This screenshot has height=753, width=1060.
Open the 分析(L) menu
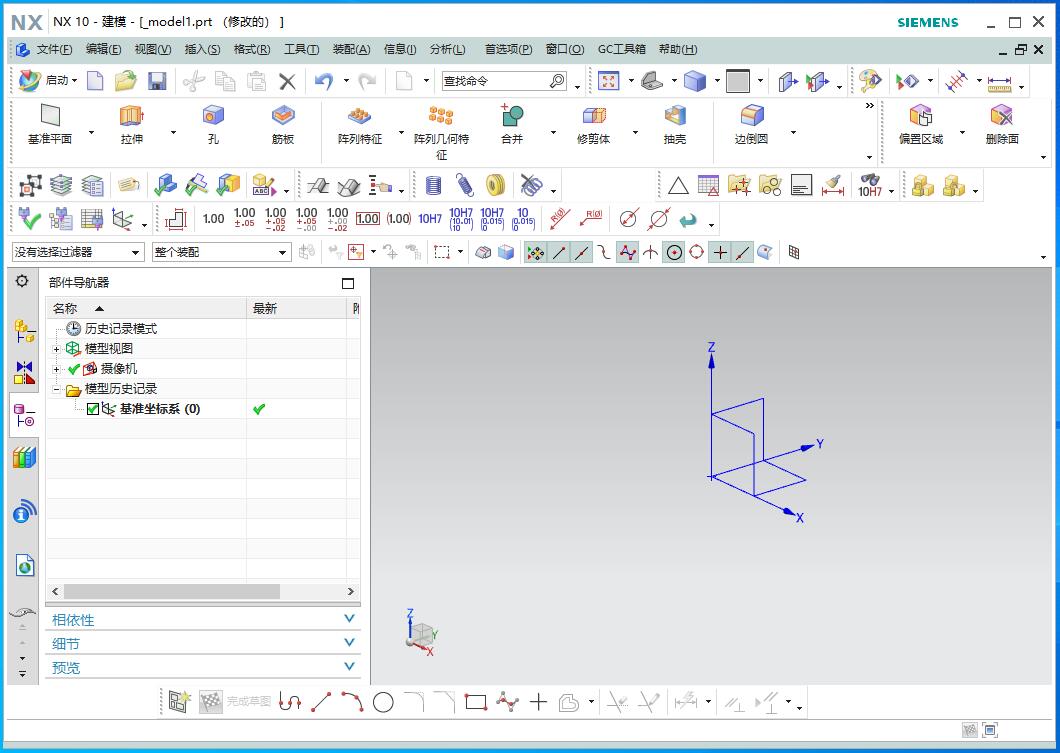pos(447,49)
